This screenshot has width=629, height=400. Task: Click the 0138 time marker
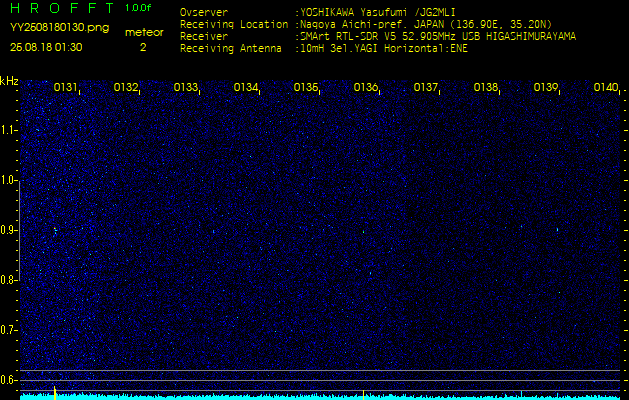pos(485,87)
